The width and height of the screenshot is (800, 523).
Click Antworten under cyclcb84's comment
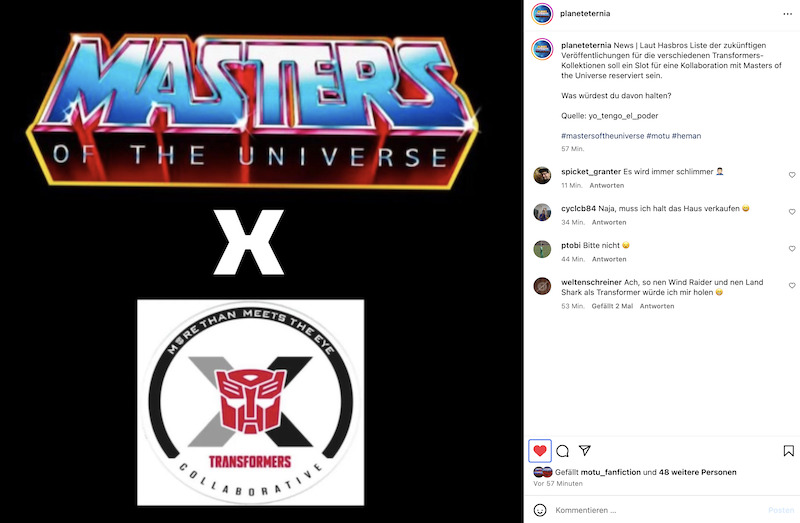point(609,222)
